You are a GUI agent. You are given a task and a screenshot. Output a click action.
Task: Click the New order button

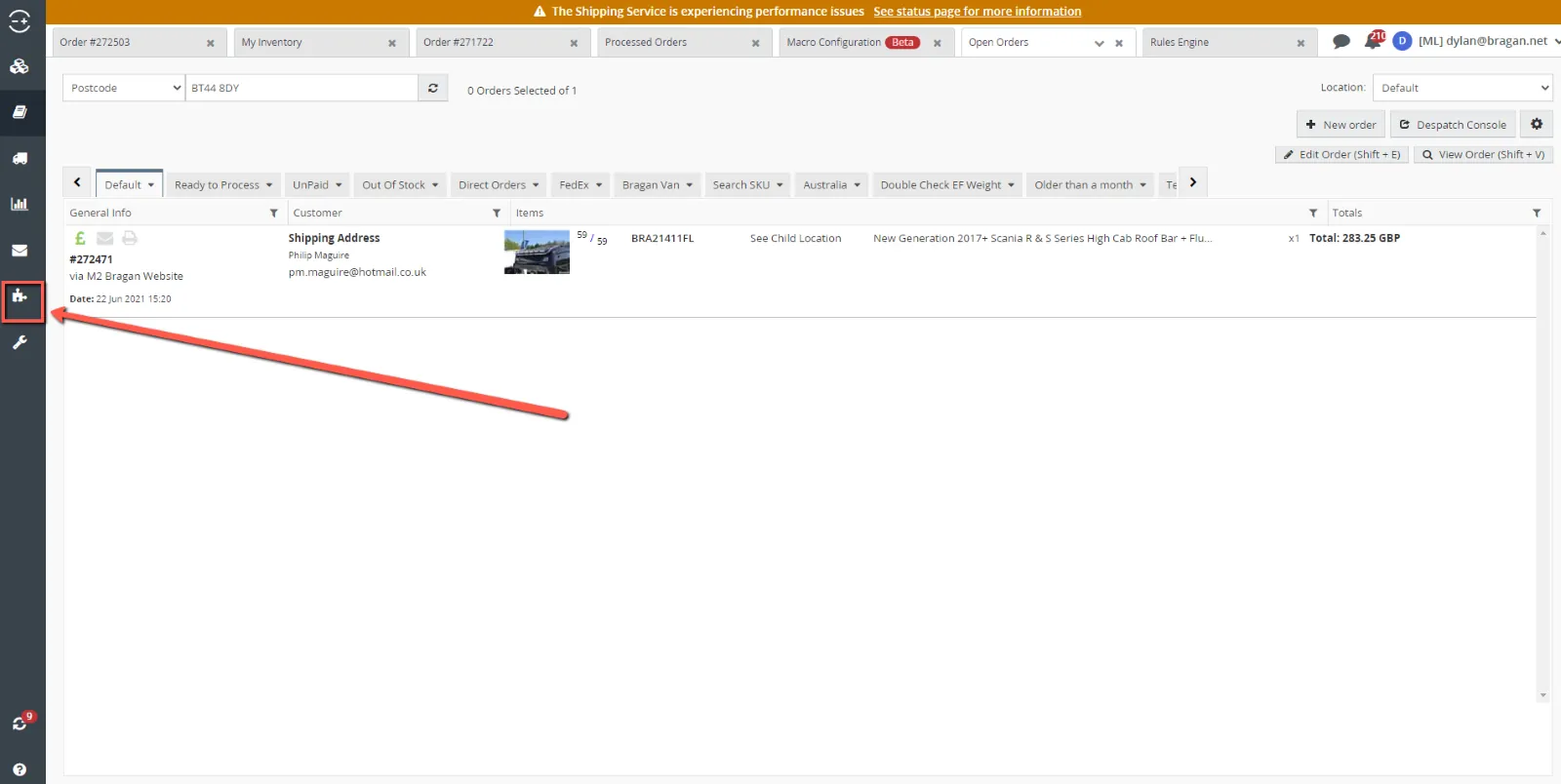tap(1341, 124)
